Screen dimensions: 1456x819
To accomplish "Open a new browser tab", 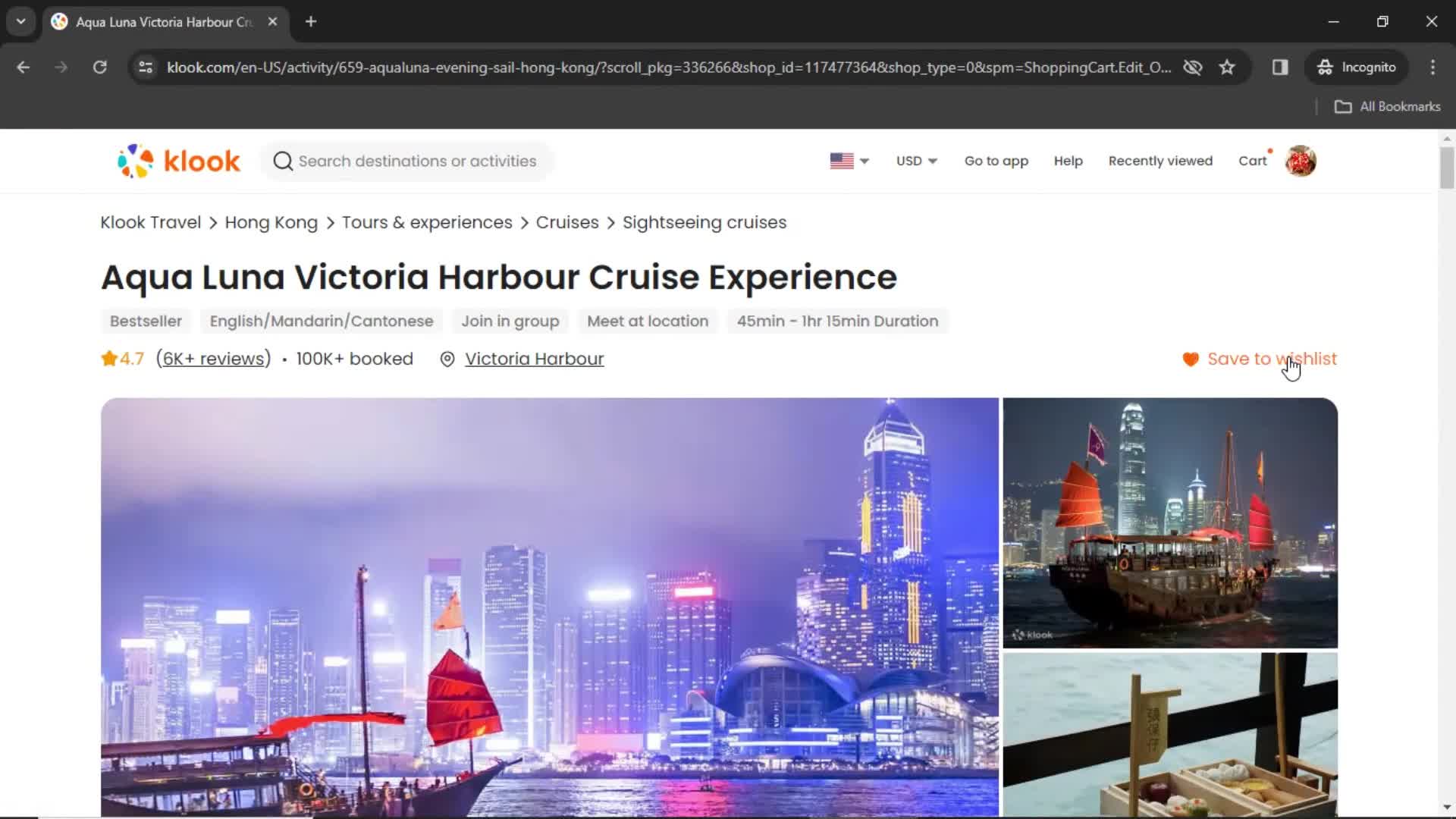I will (311, 22).
